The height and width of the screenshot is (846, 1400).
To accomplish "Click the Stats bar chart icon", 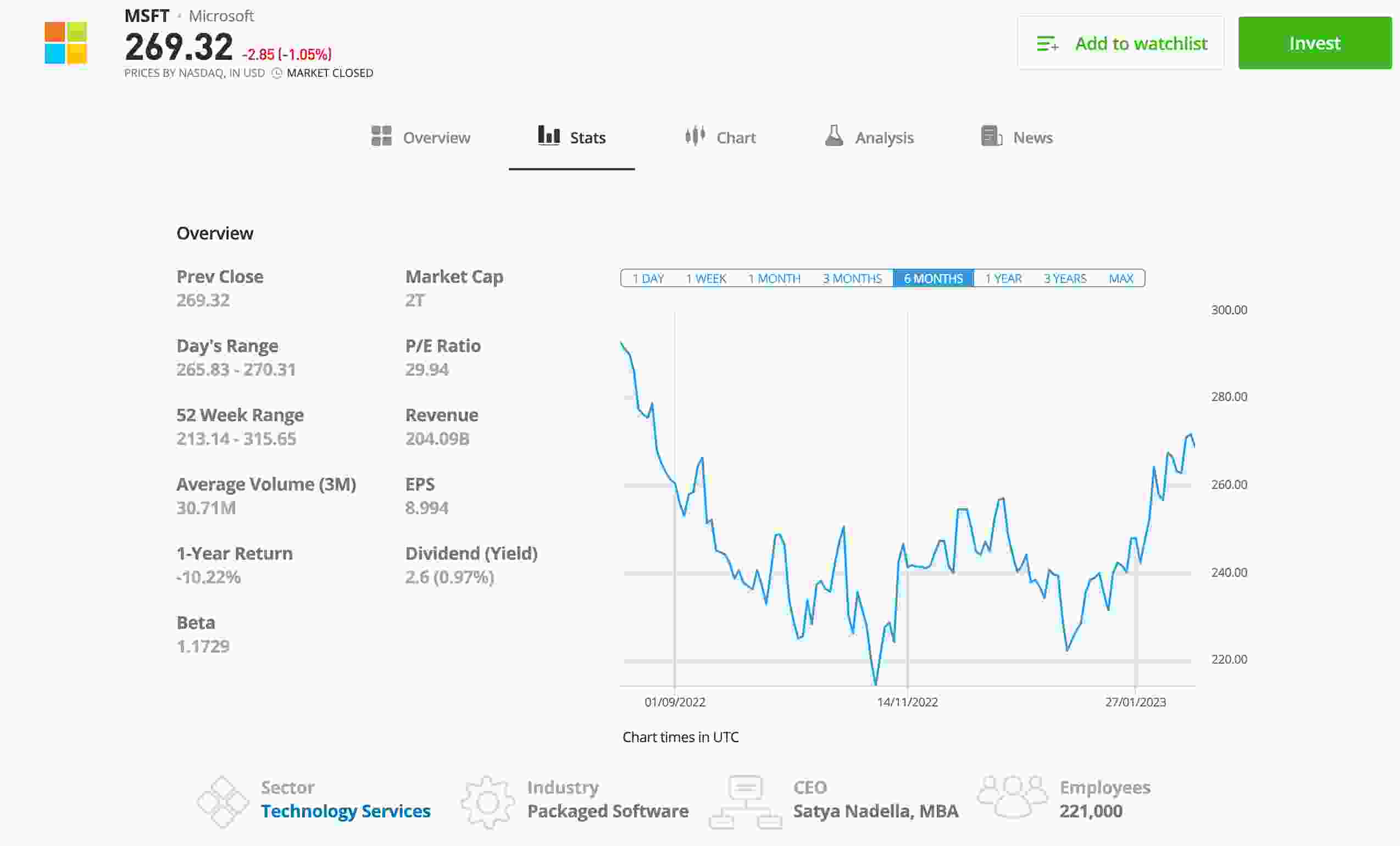I will tap(549, 136).
